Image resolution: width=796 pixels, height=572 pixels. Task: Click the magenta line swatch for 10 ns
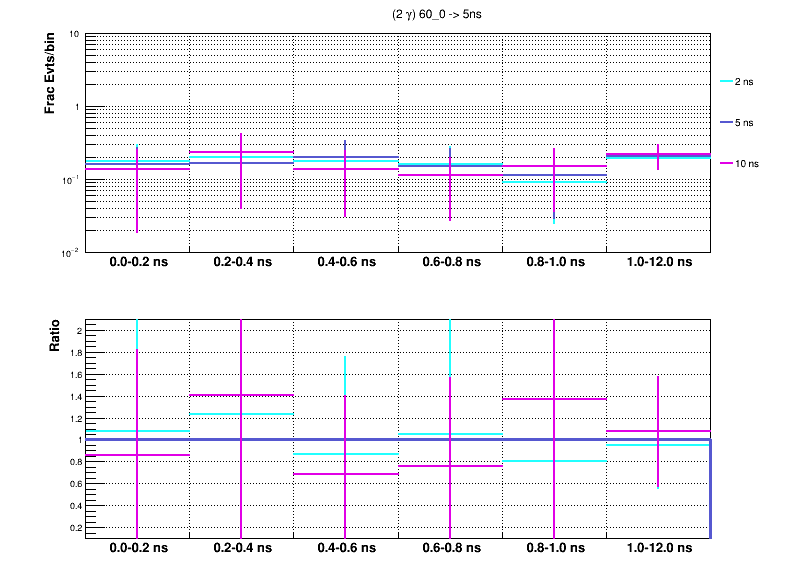click(x=726, y=162)
